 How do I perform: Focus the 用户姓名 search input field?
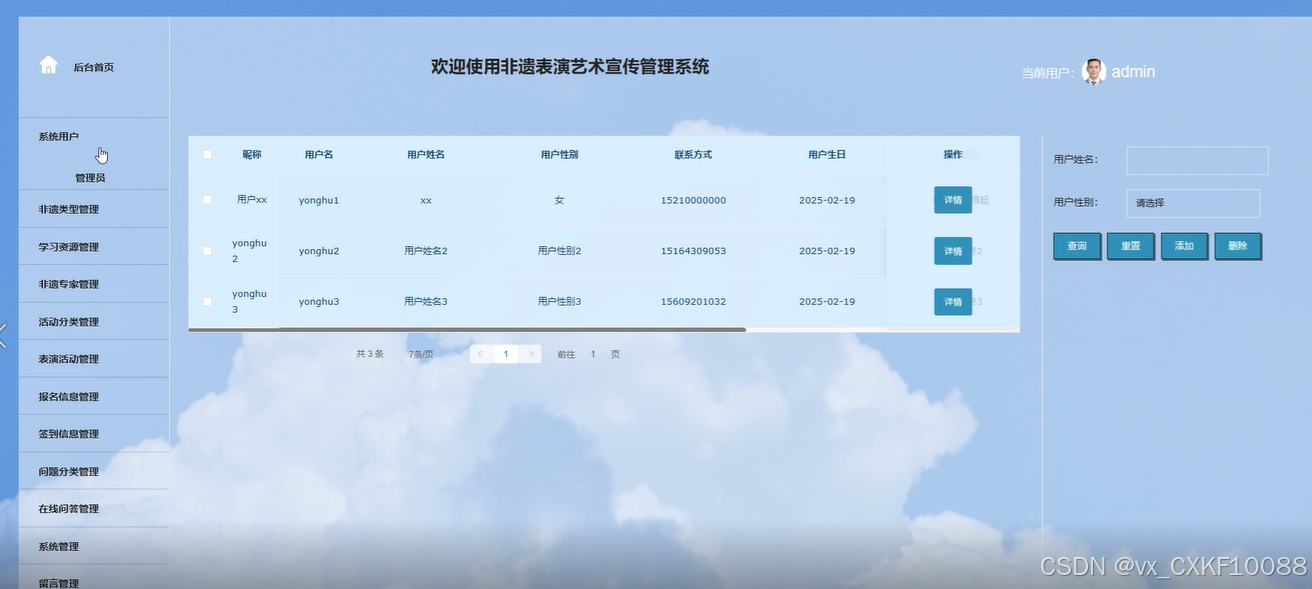(x=1197, y=160)
